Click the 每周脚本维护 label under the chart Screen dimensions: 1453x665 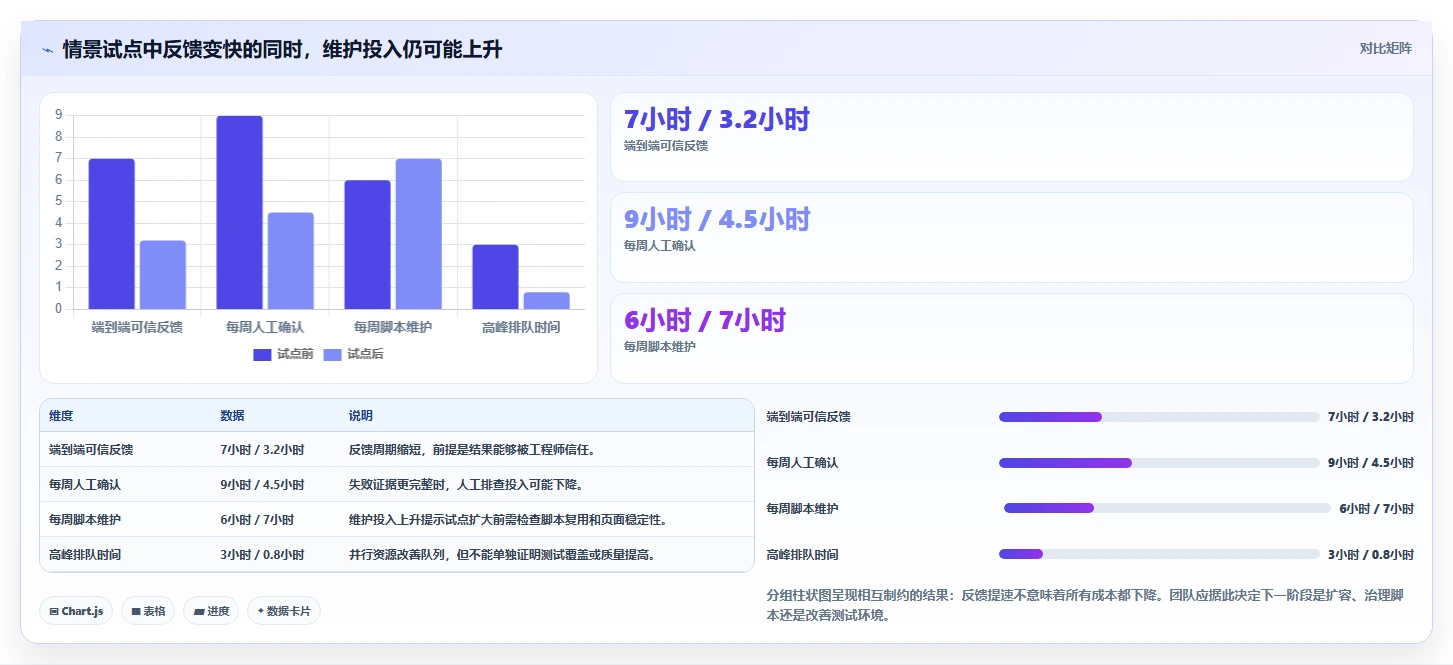pyautogui.click(x=393, y=327)
